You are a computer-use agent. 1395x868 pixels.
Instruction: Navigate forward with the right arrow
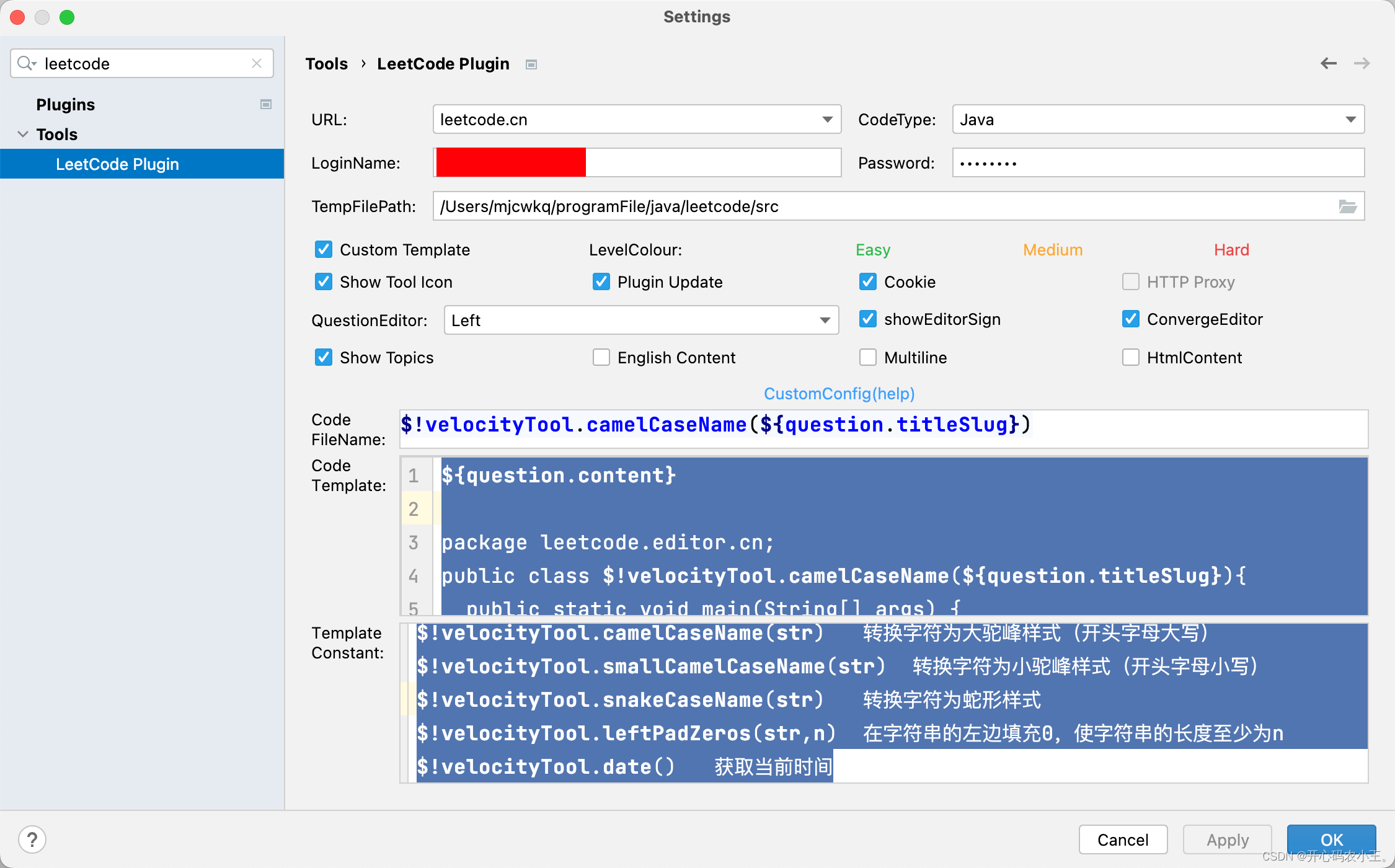coord(1362,63)
